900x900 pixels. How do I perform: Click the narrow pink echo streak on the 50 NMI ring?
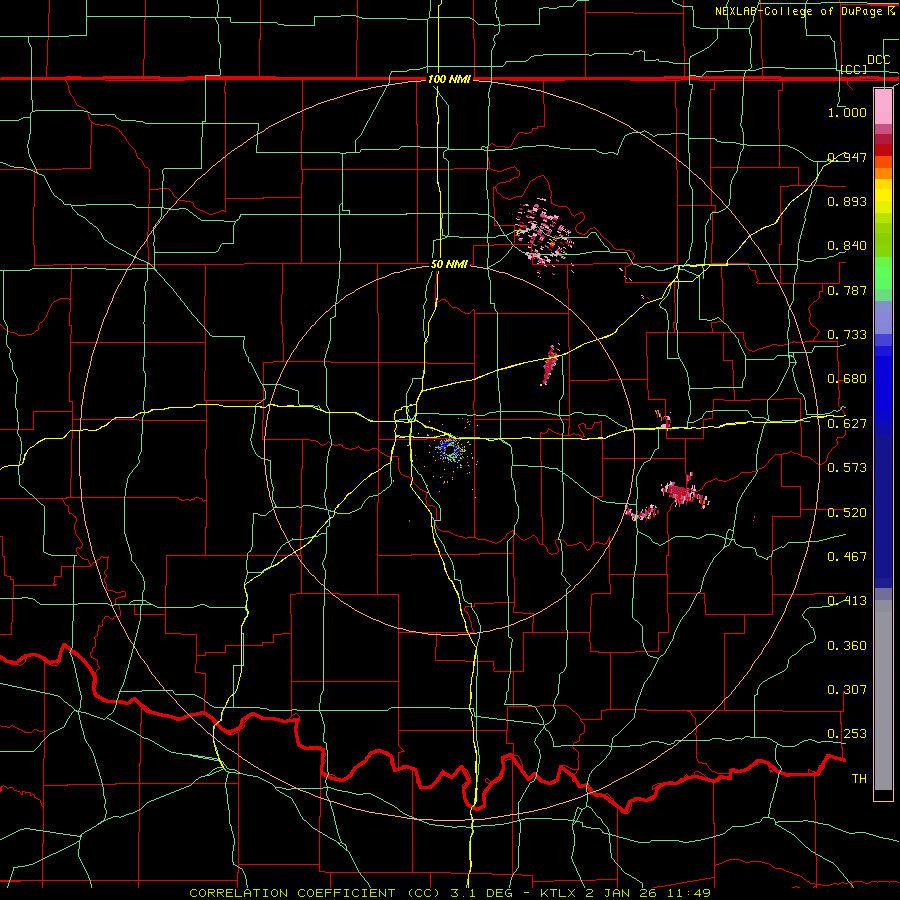click(551, 364)
